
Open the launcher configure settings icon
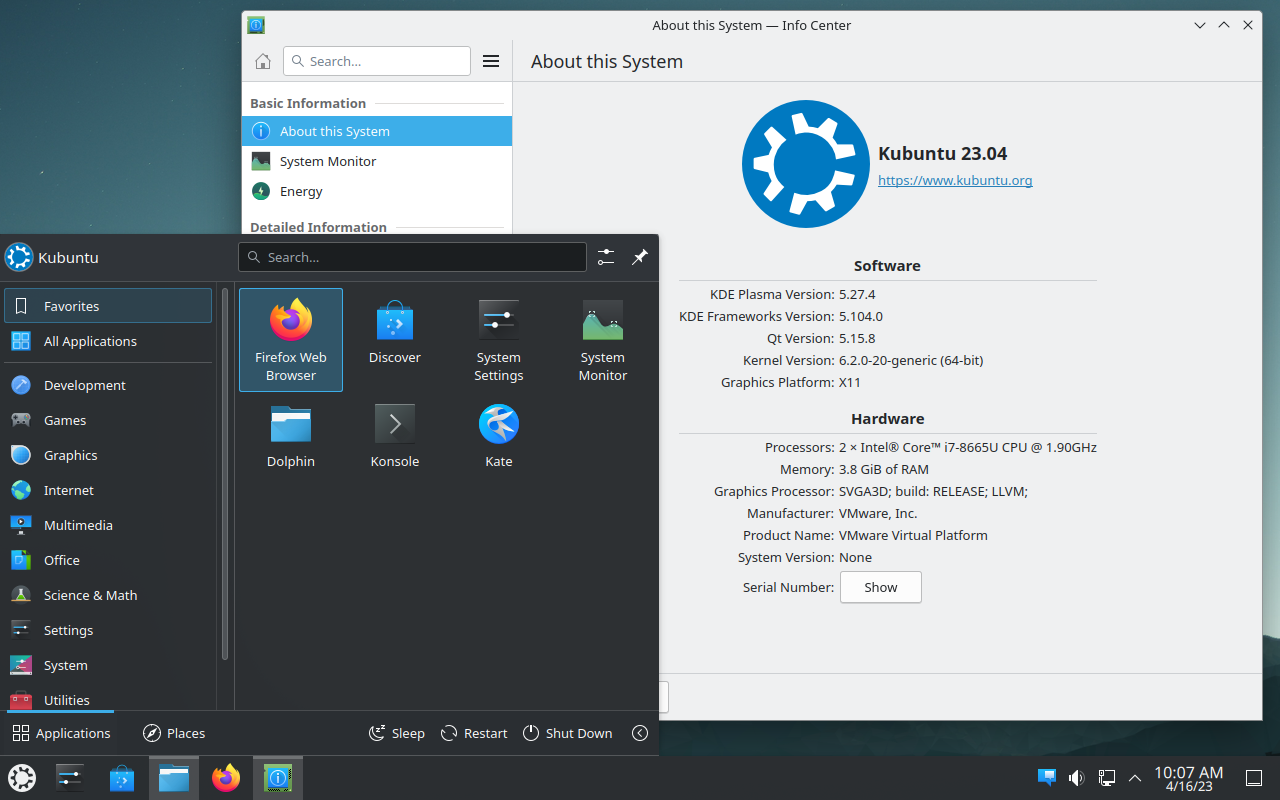(x=606, y=257)
